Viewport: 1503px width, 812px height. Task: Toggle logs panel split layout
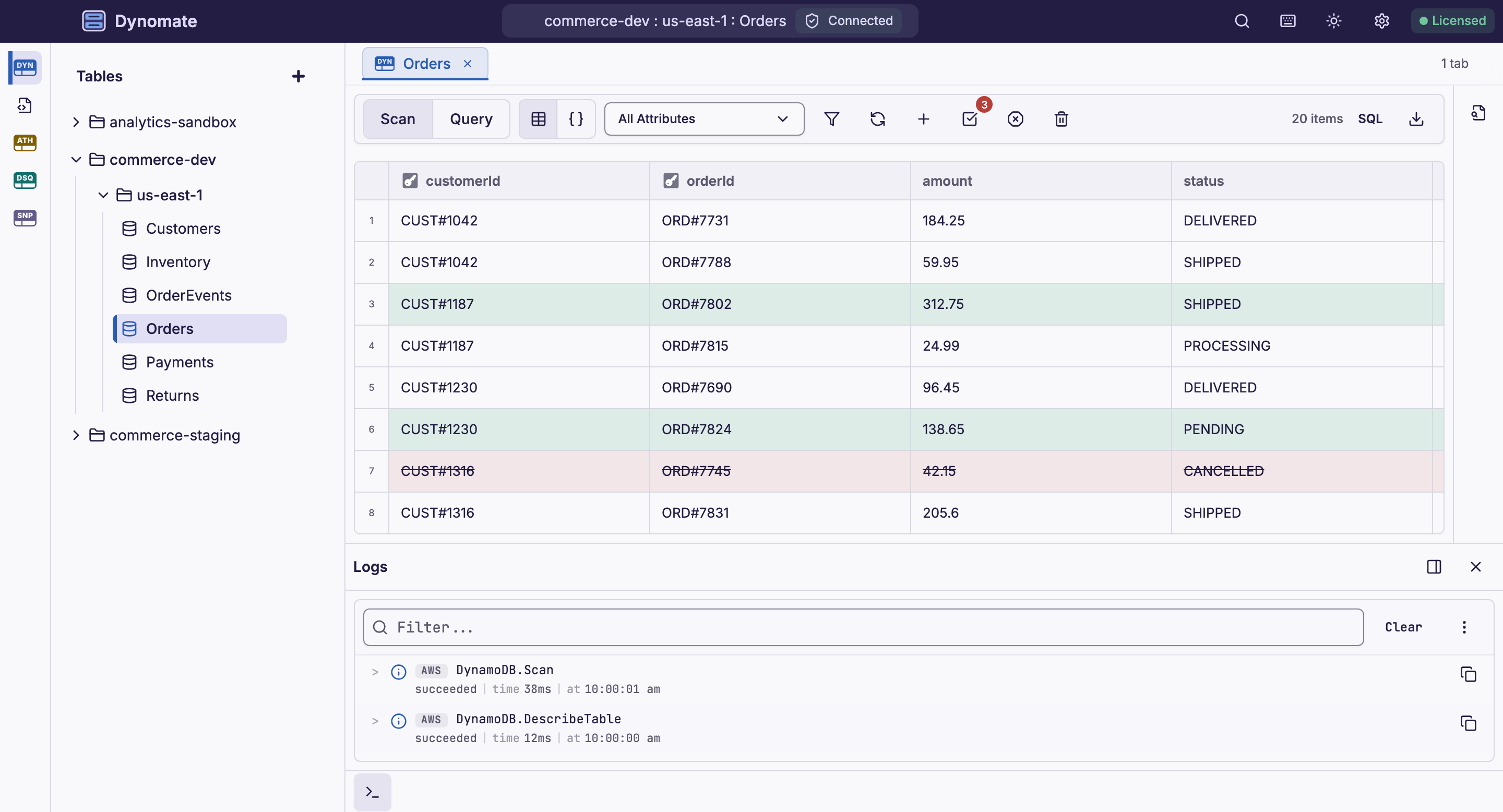[x=1434, y=566]
